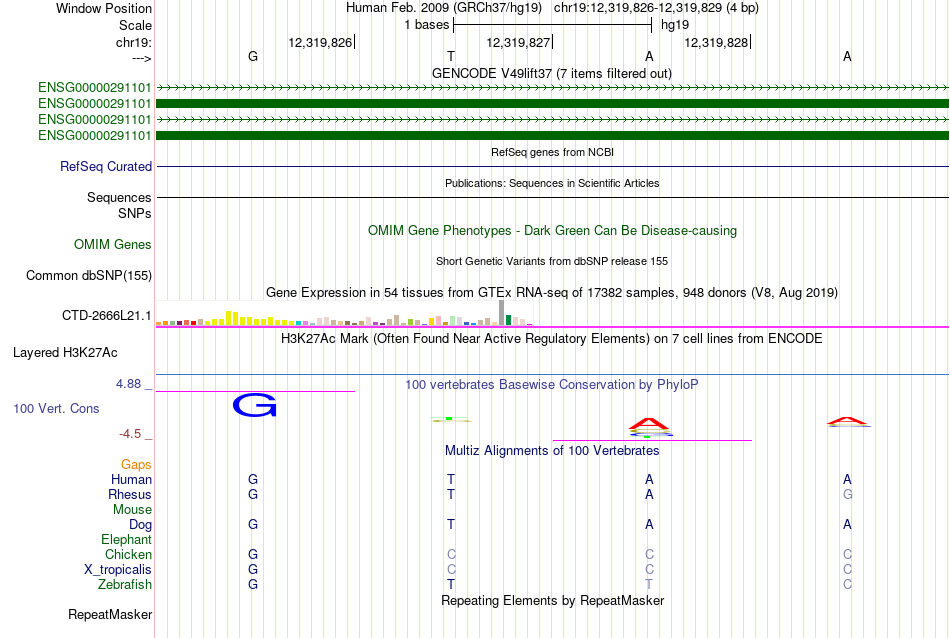Click the OMIM Genes track label
The image size is (950, 638).
(113, 244)
